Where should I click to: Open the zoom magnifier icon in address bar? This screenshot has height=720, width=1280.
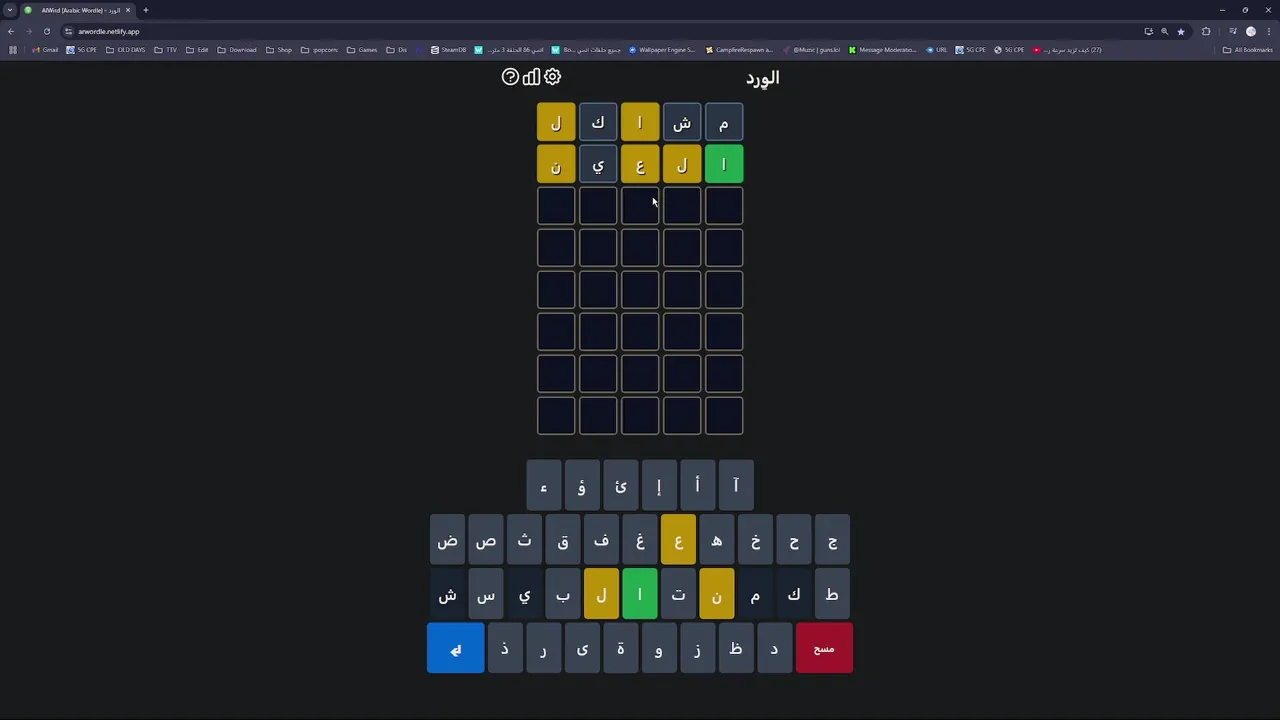[1164, 31]
